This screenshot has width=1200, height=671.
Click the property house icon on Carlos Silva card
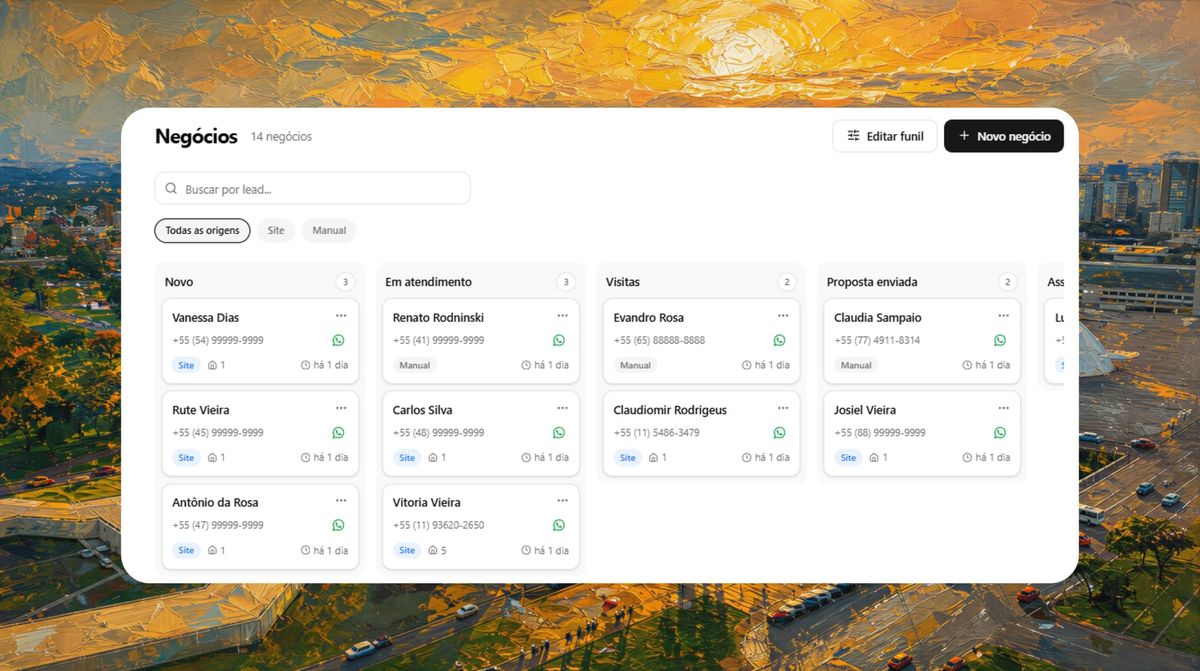coord(433,457)
